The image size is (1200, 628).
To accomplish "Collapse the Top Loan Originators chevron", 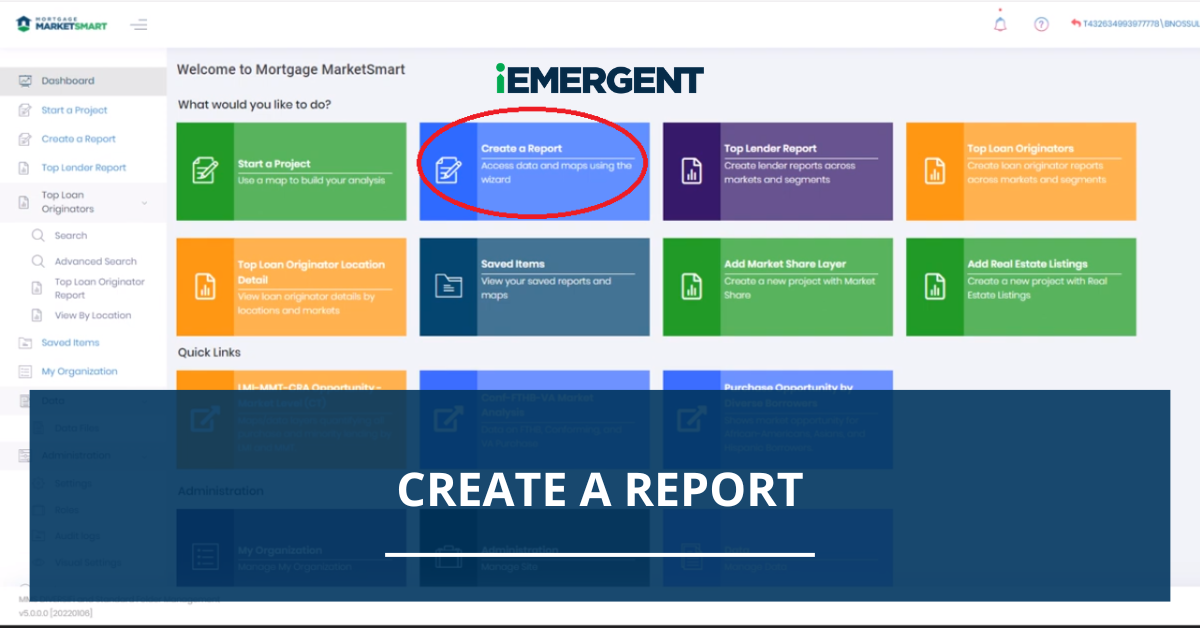I will pos(144,203).
